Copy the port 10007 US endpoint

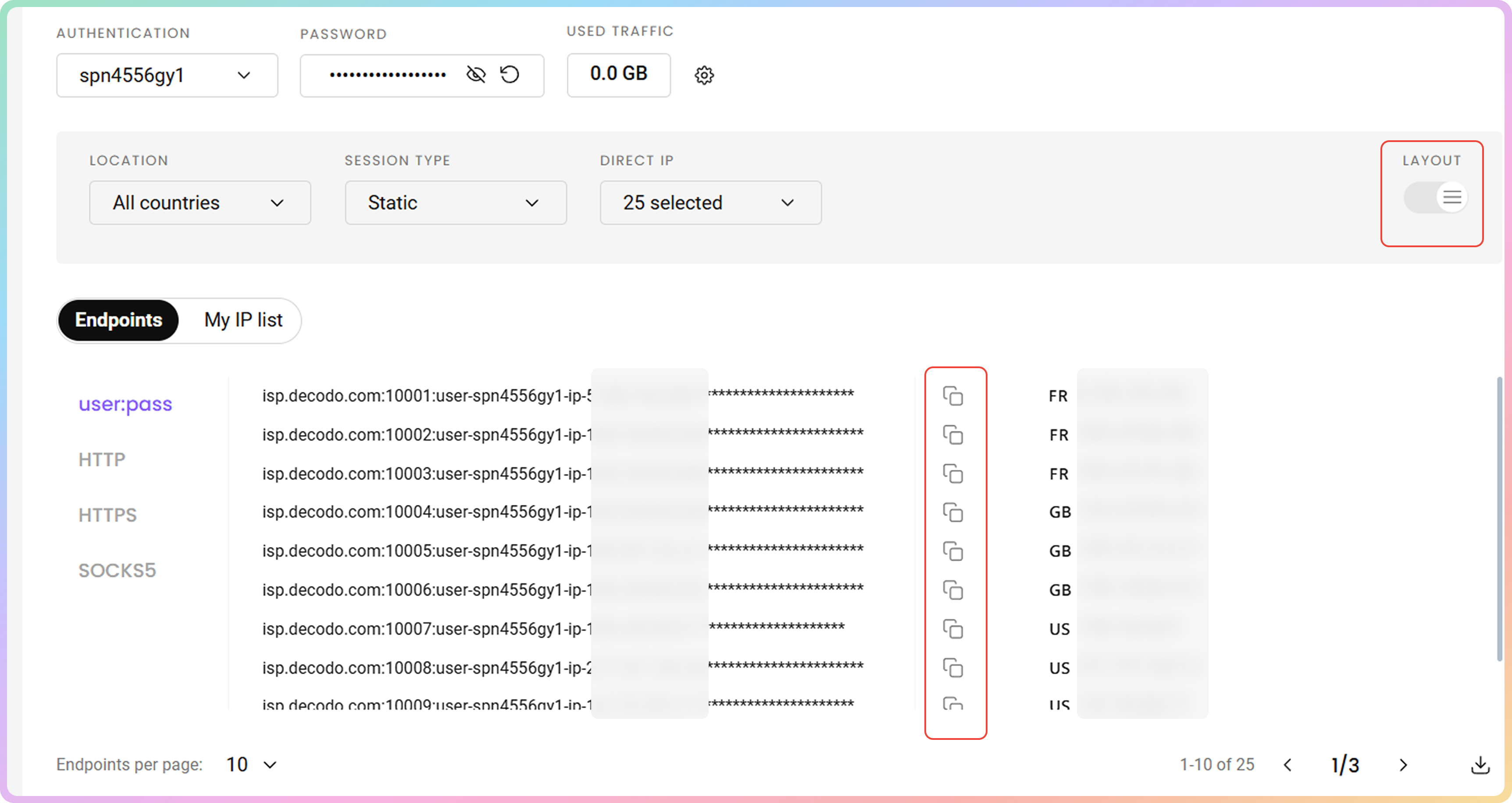(x=952, y=629)
